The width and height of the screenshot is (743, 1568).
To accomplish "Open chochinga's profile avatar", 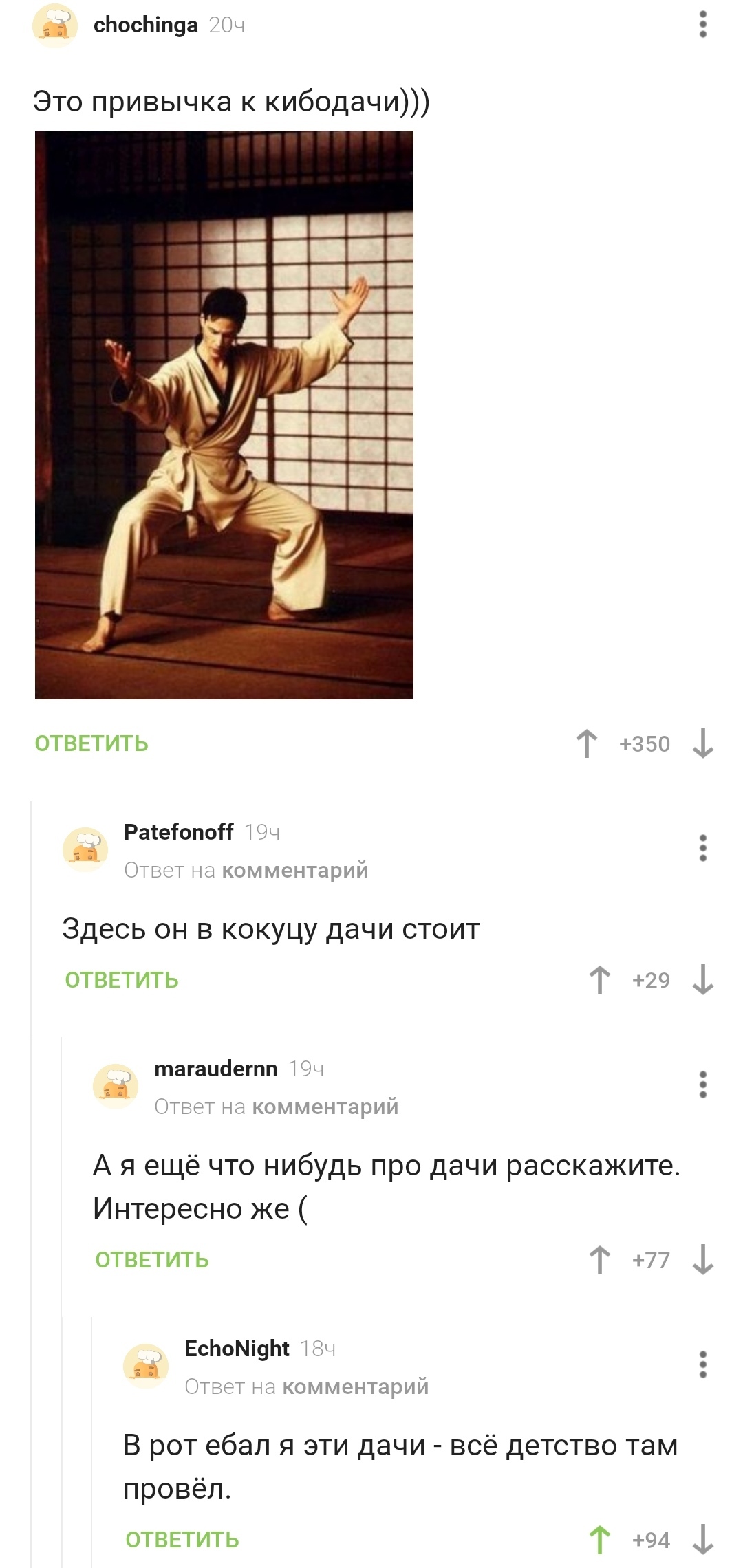I will (55, 25).
